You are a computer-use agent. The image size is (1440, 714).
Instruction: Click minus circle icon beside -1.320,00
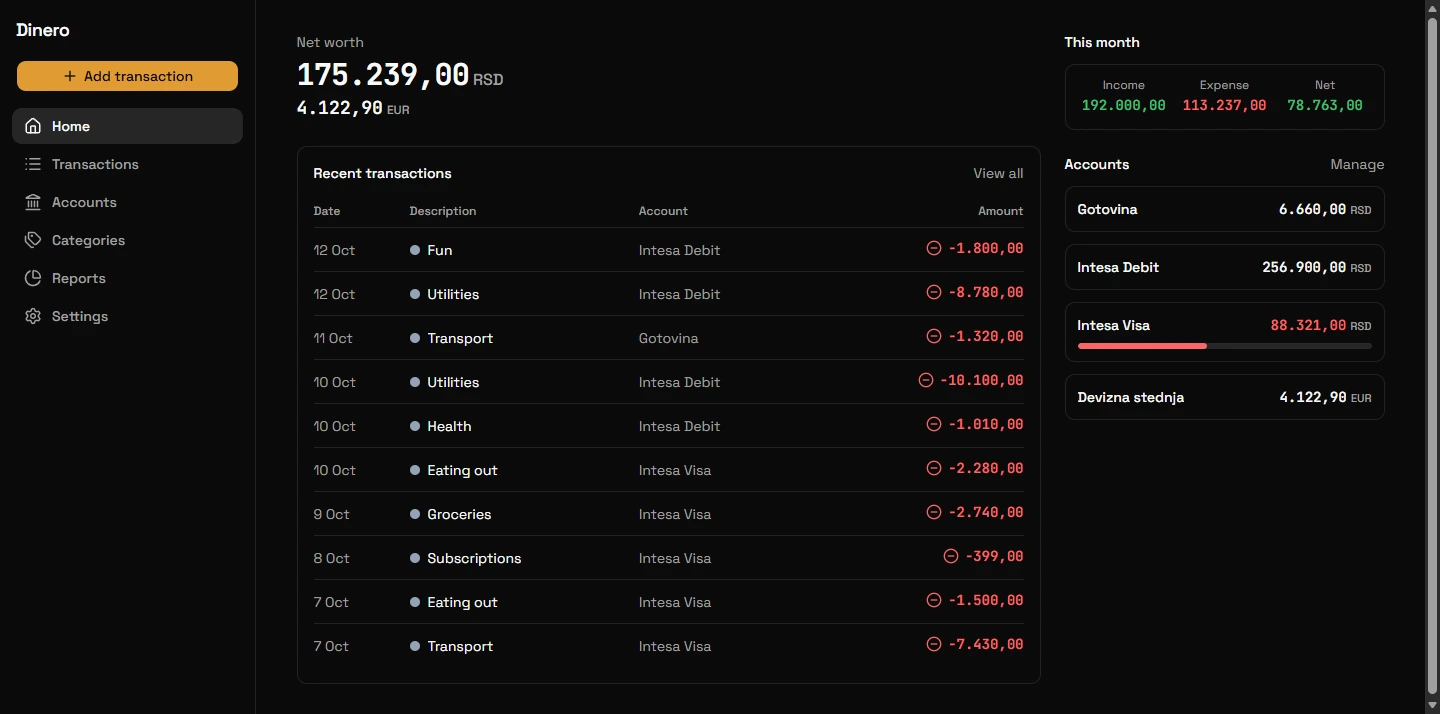[934, 336]
